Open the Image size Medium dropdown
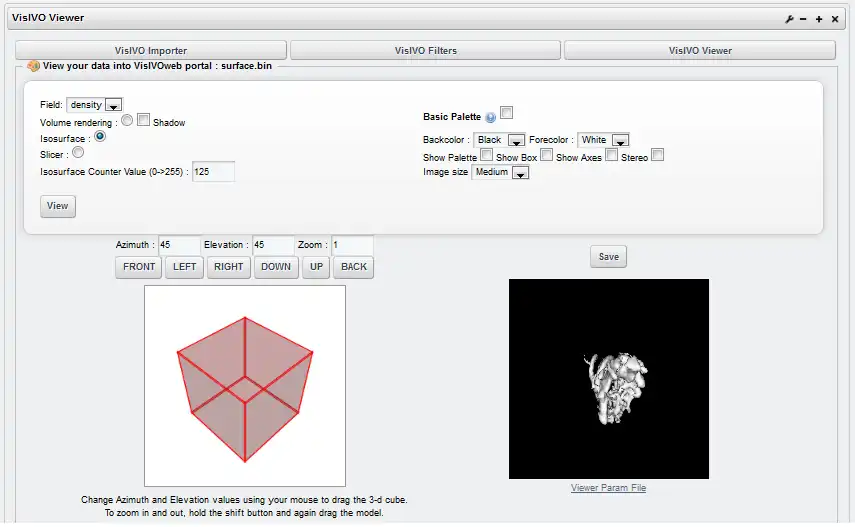 click(x=500, y=172)
